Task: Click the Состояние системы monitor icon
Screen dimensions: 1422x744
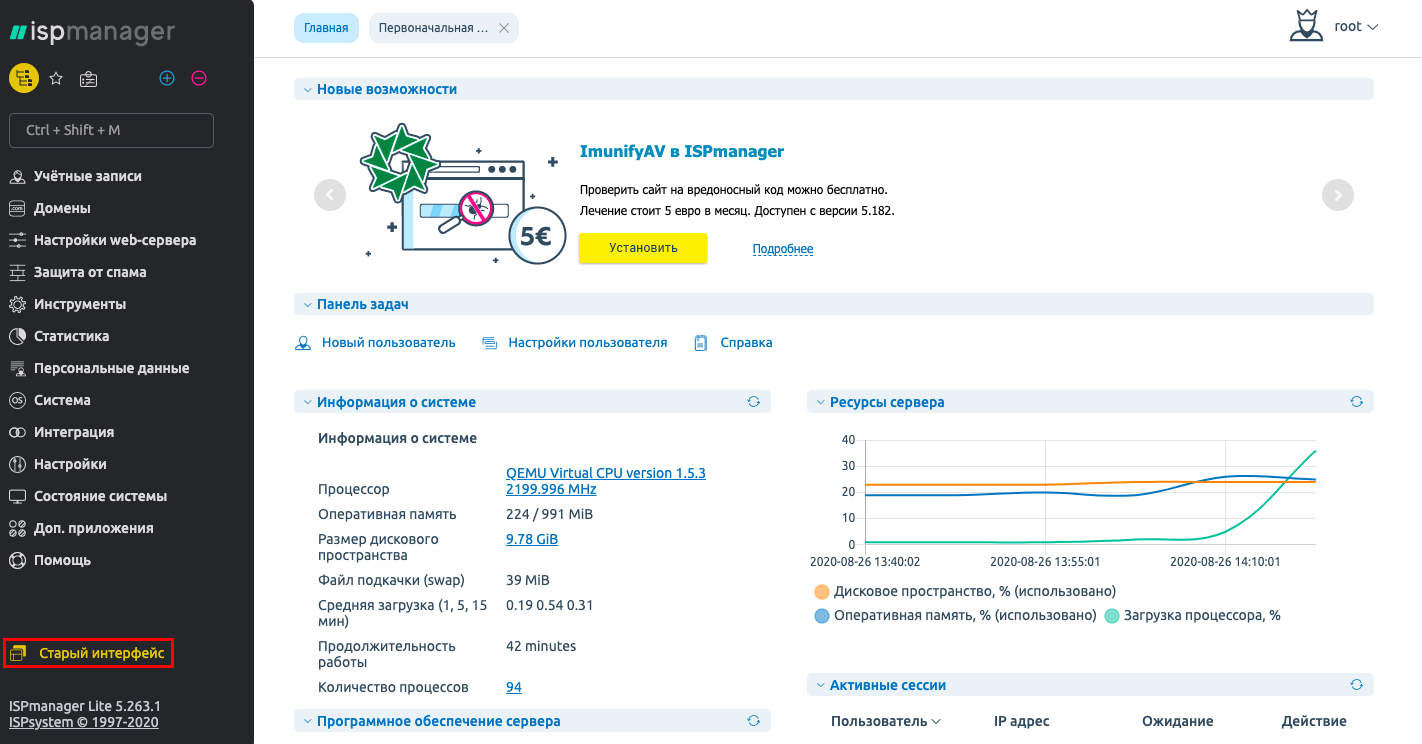Action: pyautogui.click(x=17, y=496)
